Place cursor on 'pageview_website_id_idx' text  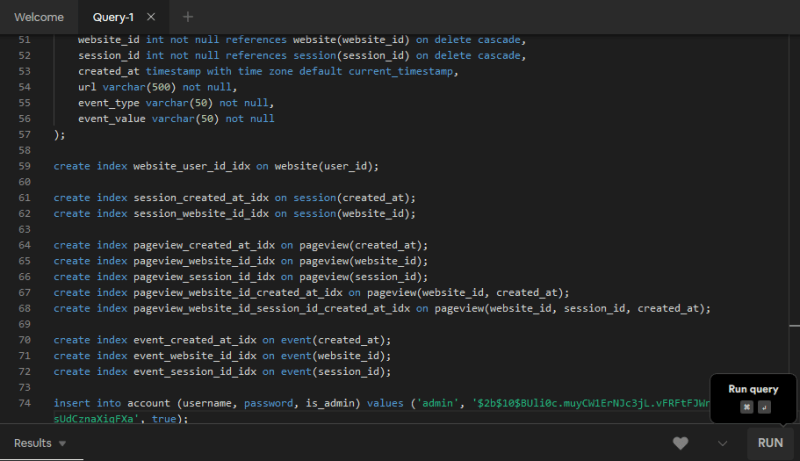point(204,261)
